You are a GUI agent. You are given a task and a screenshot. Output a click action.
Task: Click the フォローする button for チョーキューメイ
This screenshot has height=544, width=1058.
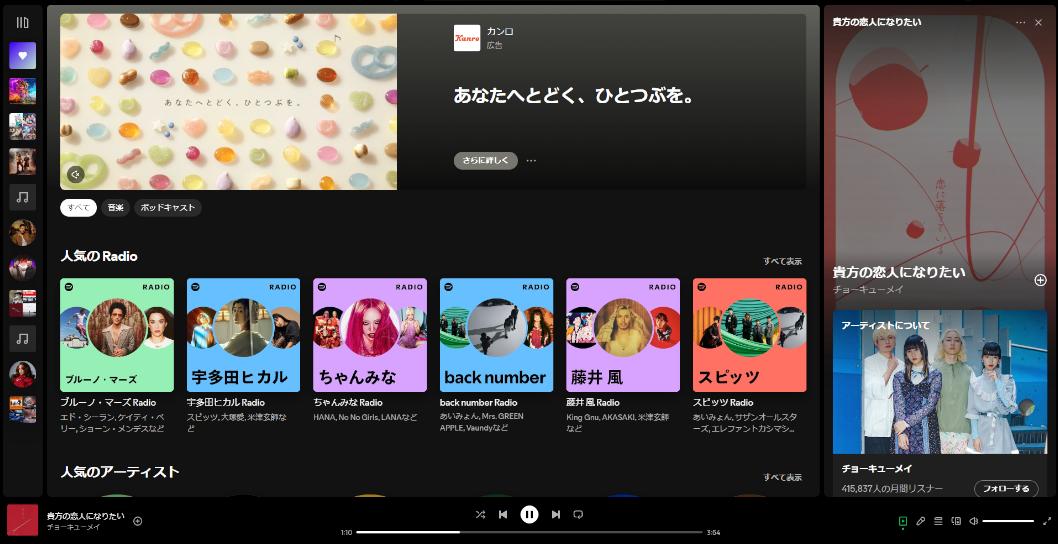point(1006,489)
